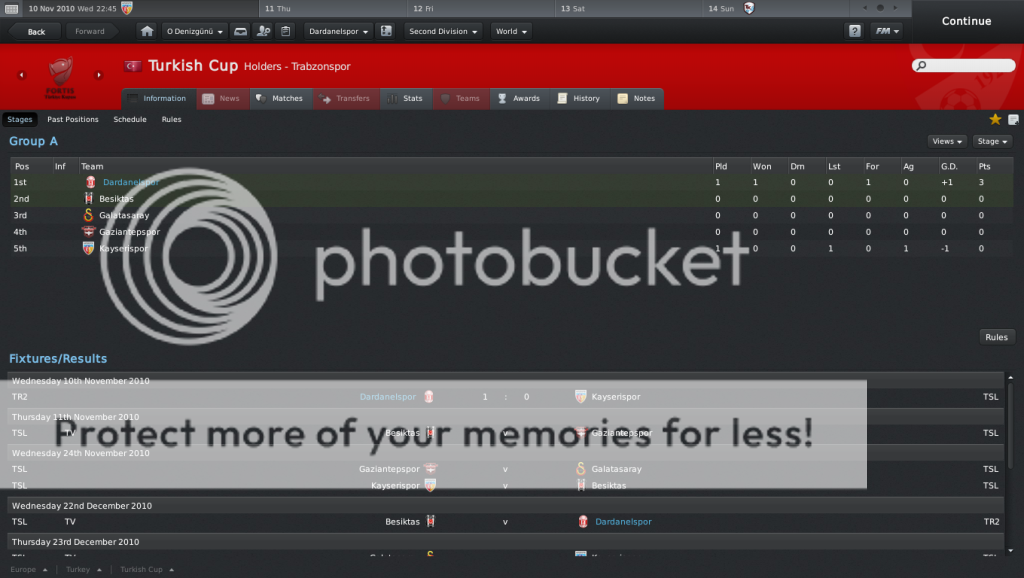The image size is (1024, 578).
Task: Open the World dropdown
Action: coord(511,31)
